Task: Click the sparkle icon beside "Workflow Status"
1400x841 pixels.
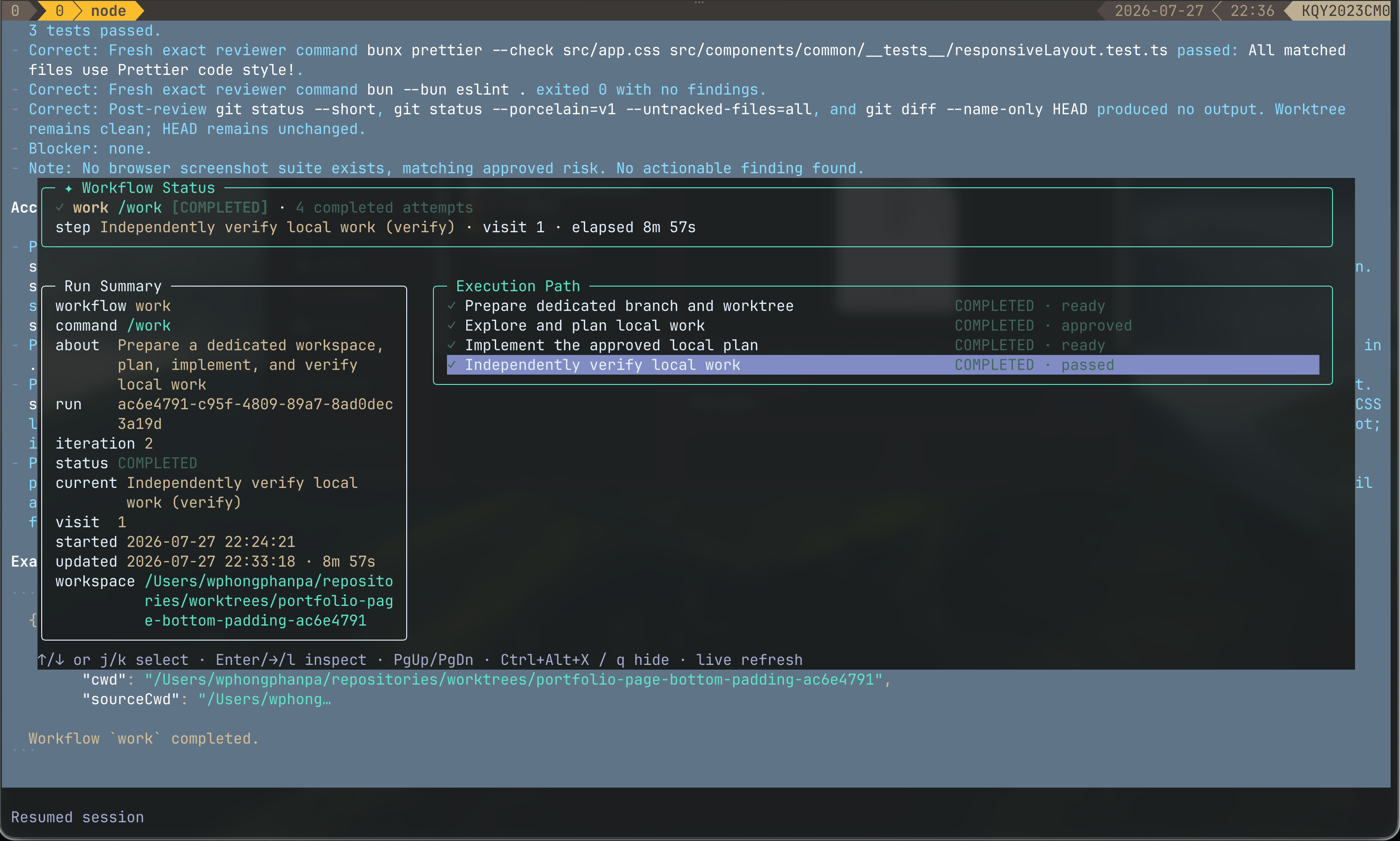Action: (68, 188)
